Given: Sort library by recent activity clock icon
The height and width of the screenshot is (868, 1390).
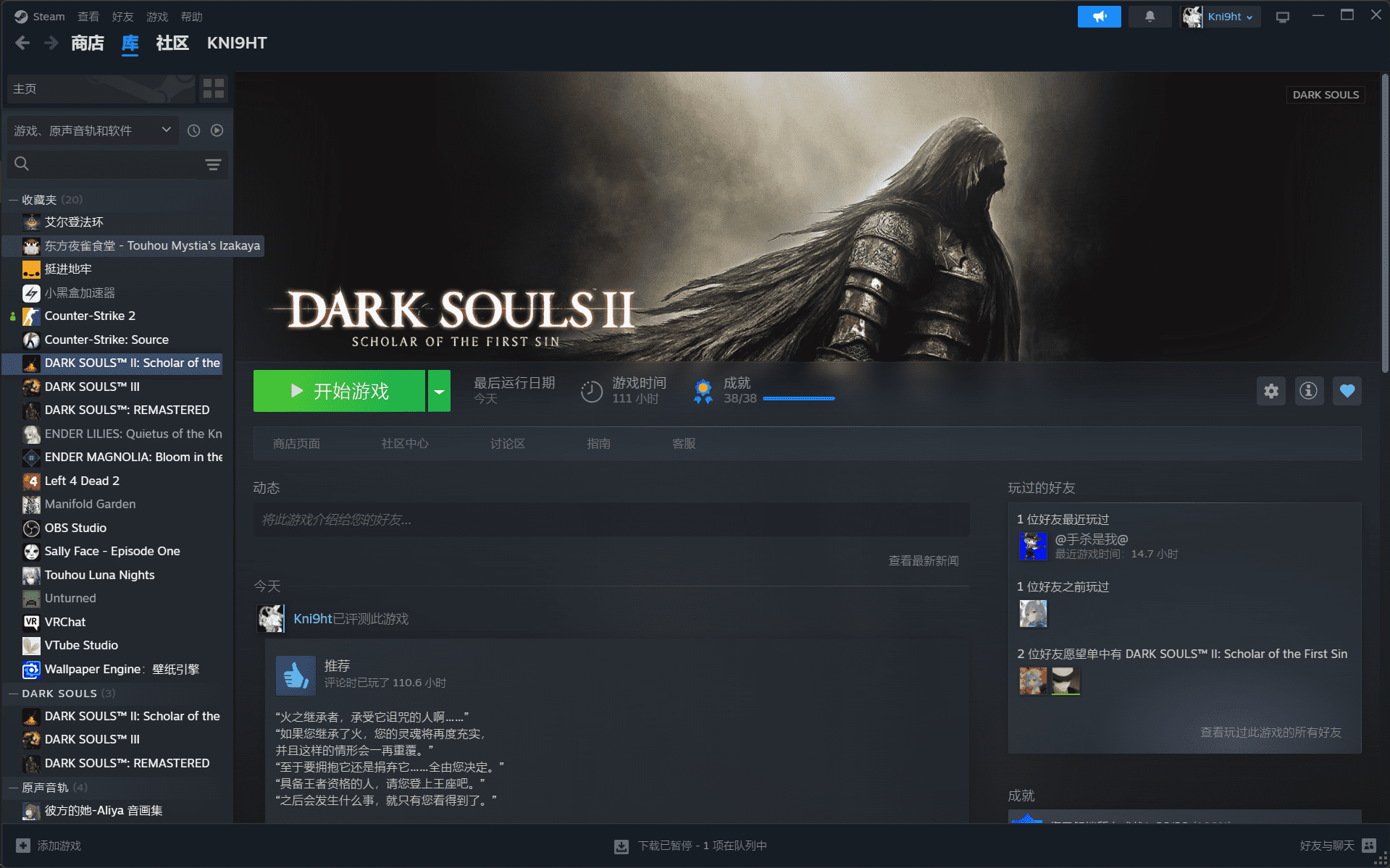Looking at the screenshot, I should tap(193, 130).
